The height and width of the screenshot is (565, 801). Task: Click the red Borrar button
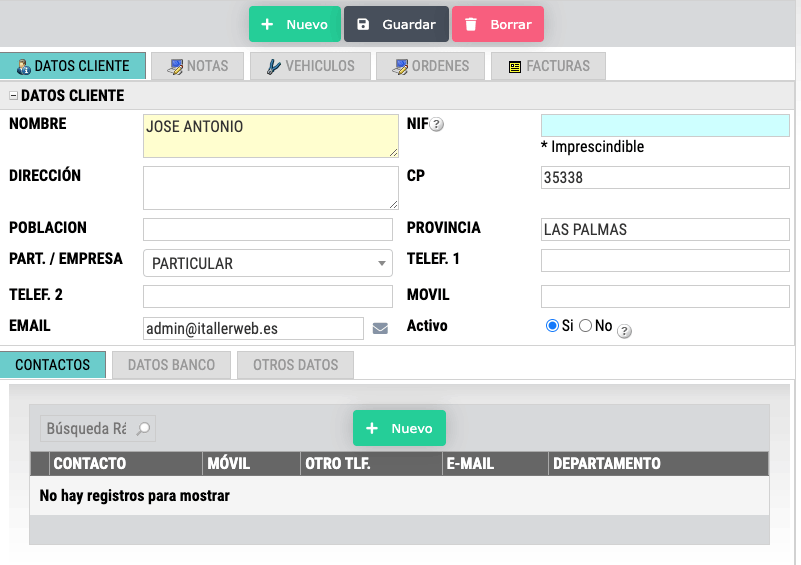point(497,24)
